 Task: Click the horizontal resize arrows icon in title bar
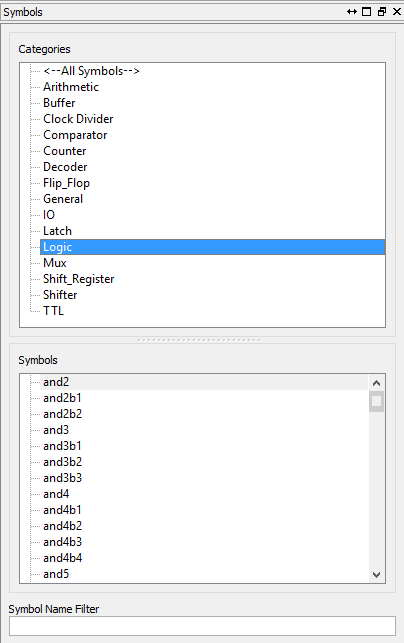[352, 12]
